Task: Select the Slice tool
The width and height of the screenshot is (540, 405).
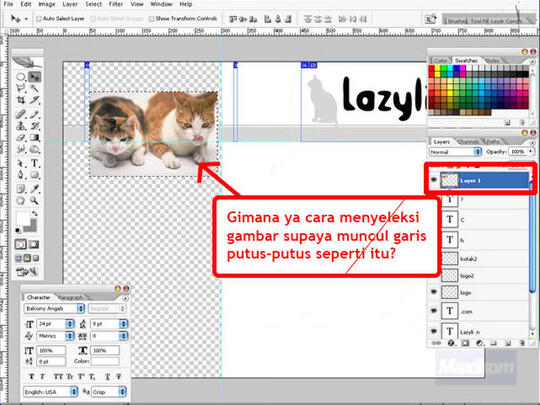Action: [x=34, y=100]
